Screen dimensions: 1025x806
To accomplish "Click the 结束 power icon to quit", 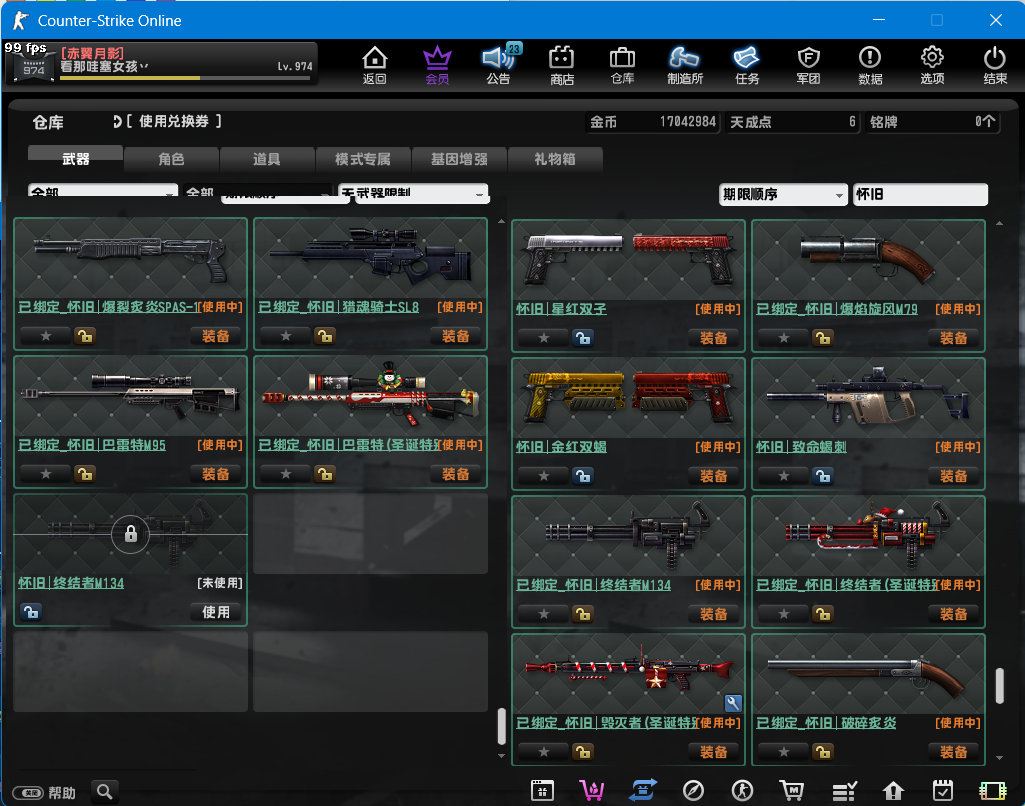I will pyautogui.click(x=995, y=65).
